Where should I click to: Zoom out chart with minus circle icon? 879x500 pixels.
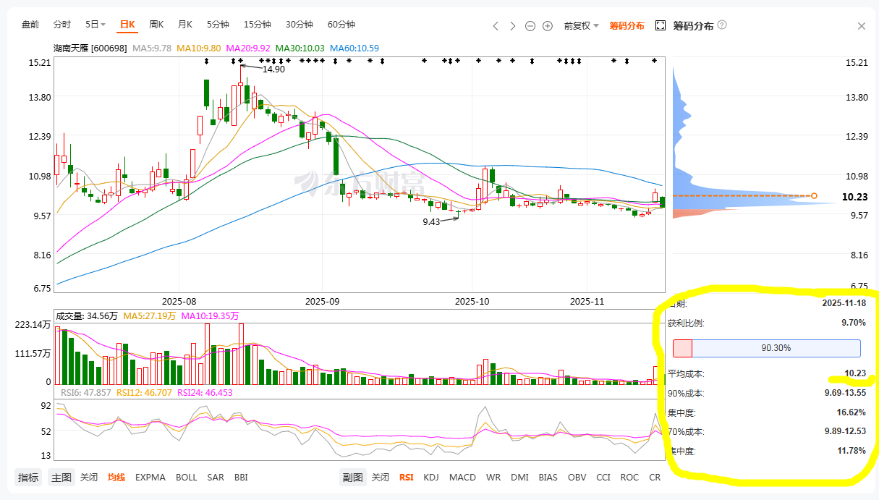click(530, 26)
